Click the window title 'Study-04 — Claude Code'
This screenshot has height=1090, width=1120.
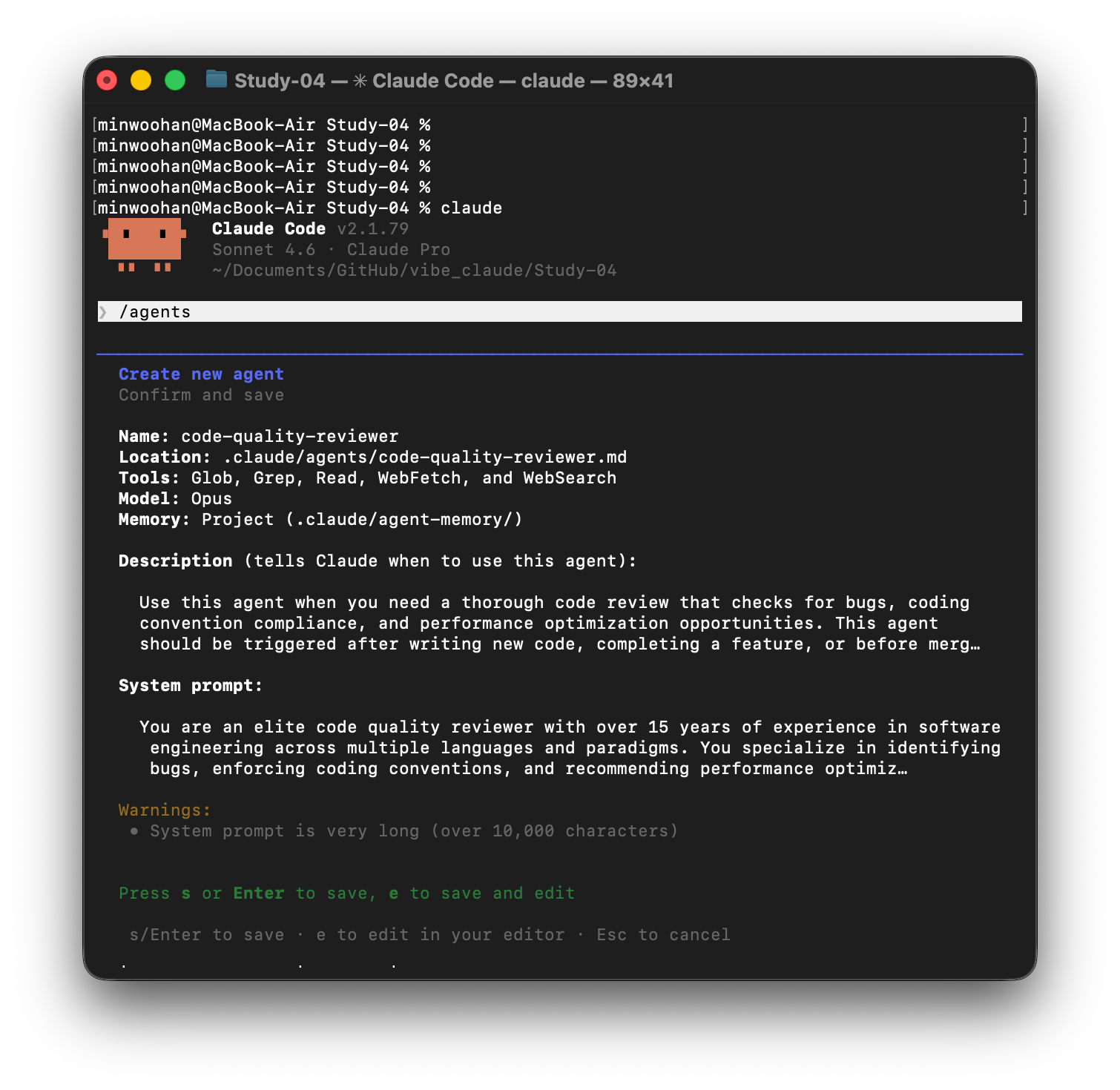pyautogui.click(x=454, y=80)
